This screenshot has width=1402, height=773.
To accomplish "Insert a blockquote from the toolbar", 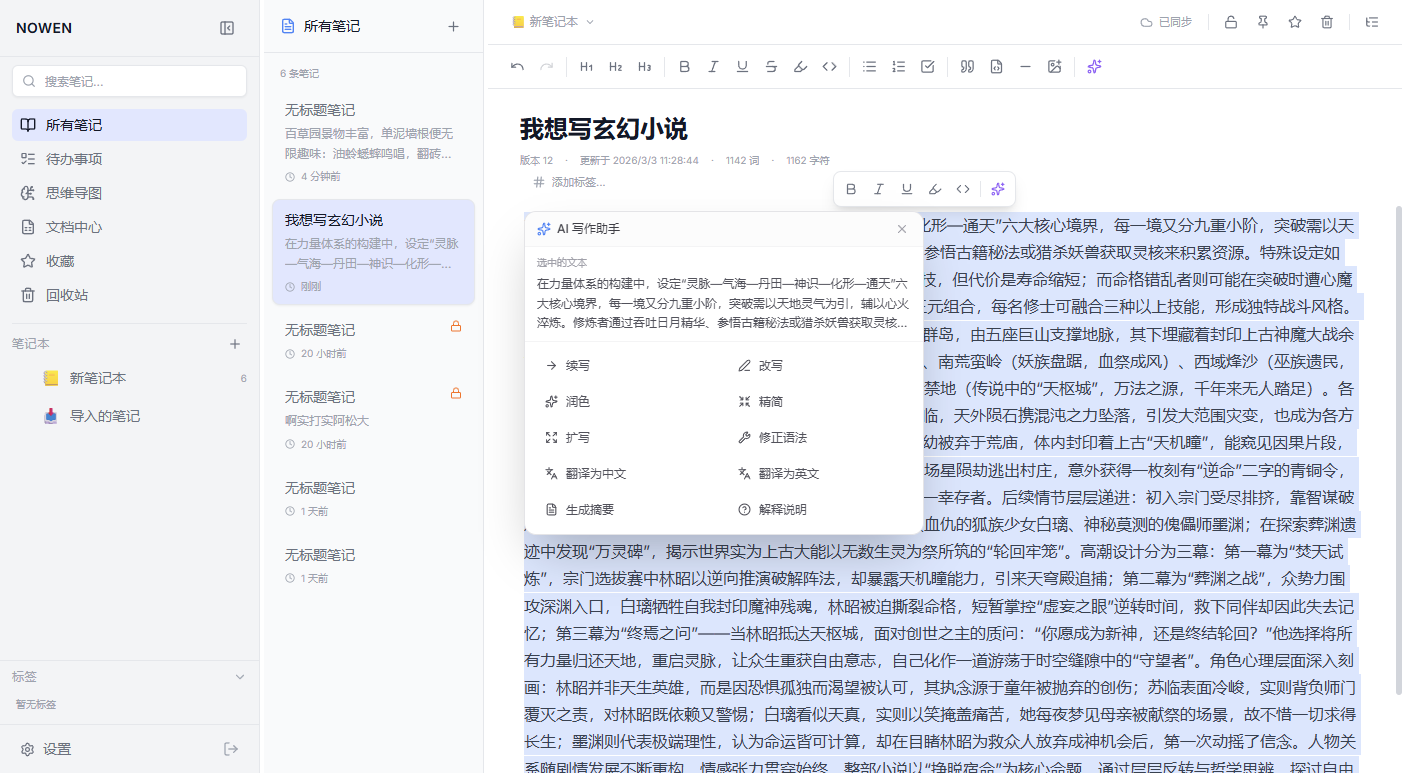I will click(967, 67).
